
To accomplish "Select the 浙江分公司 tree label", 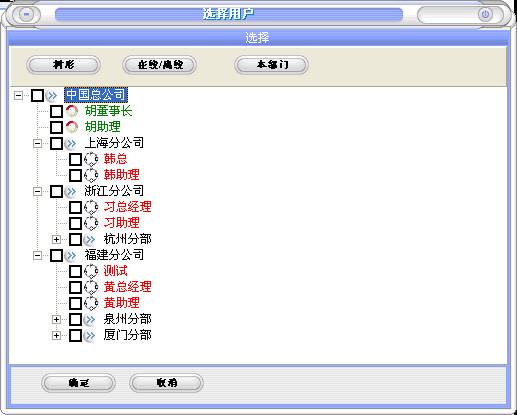I will [114, 191].
